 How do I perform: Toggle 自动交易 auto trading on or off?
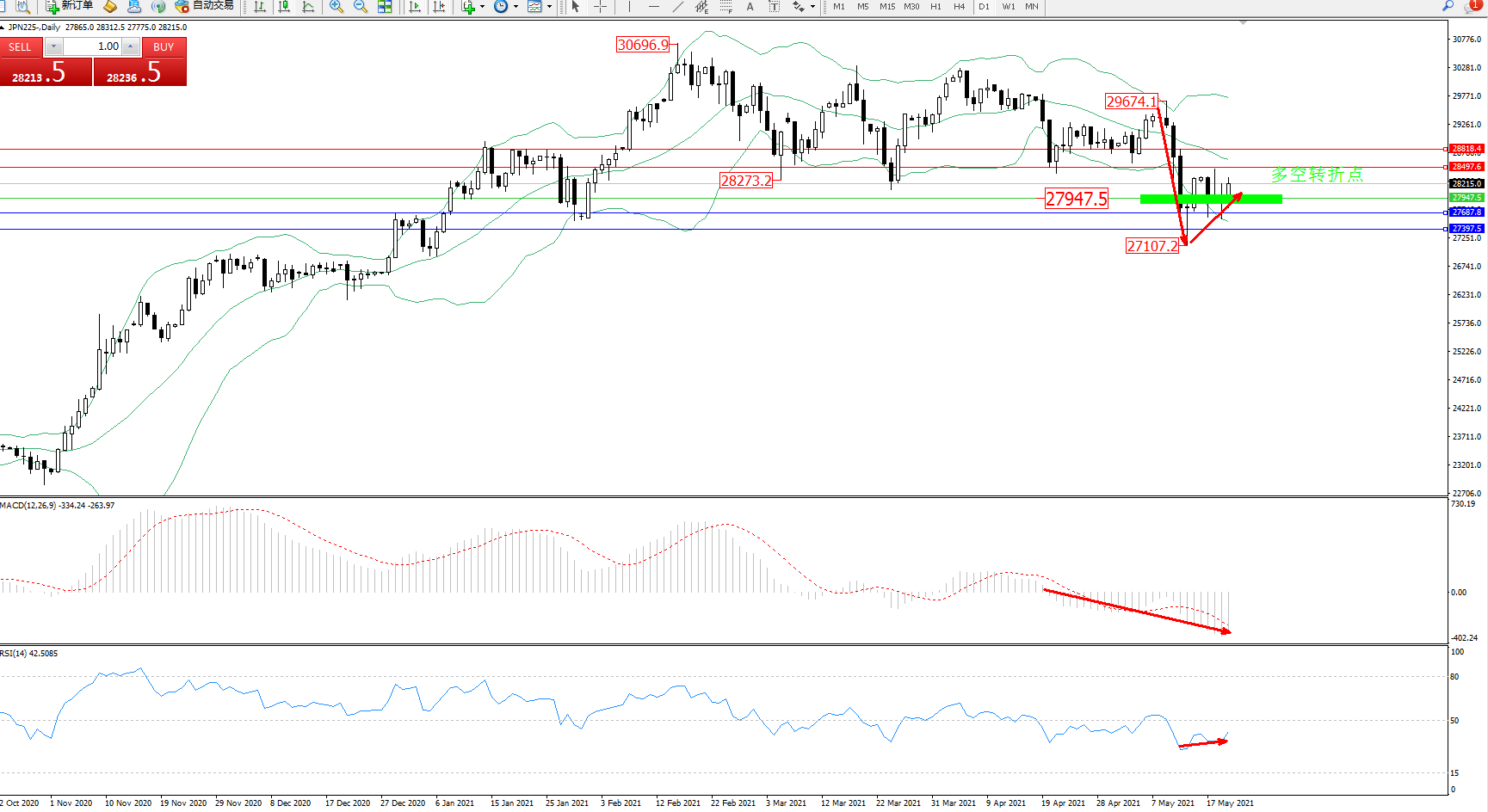click(204, 6)
